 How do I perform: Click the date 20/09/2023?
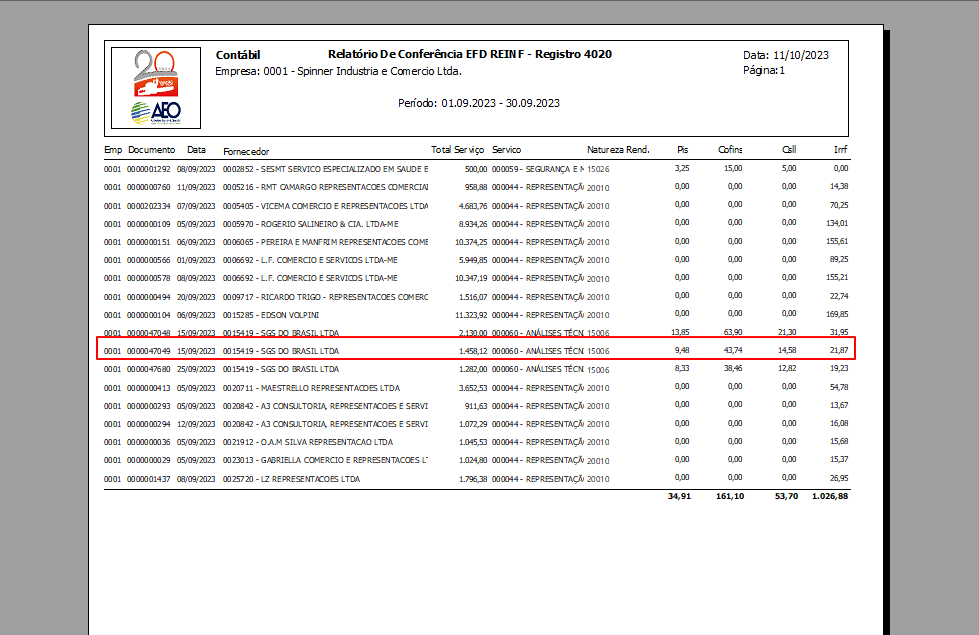[x=196, y=297]
